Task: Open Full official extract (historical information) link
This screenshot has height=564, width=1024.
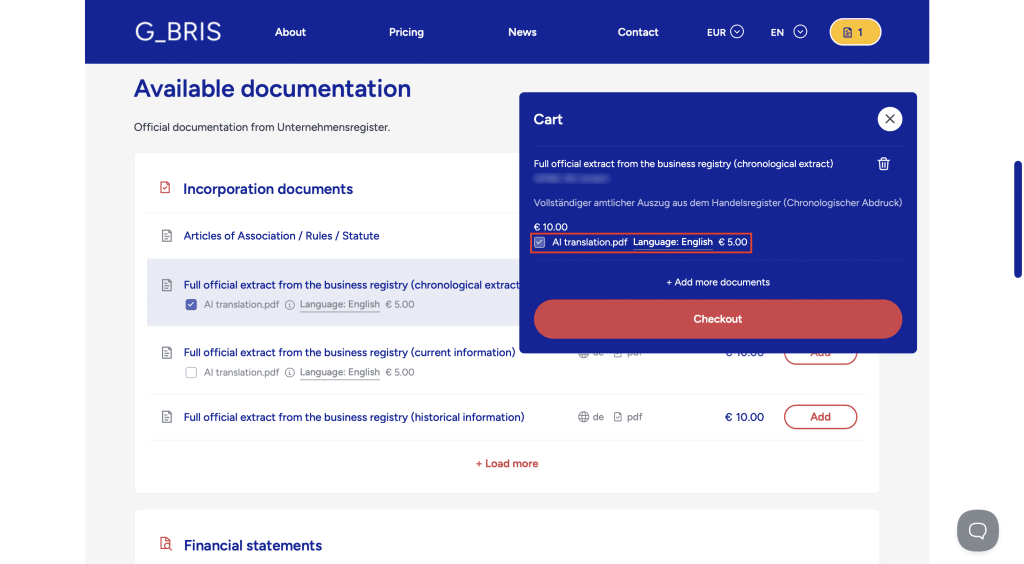Action: pos(354,417)
